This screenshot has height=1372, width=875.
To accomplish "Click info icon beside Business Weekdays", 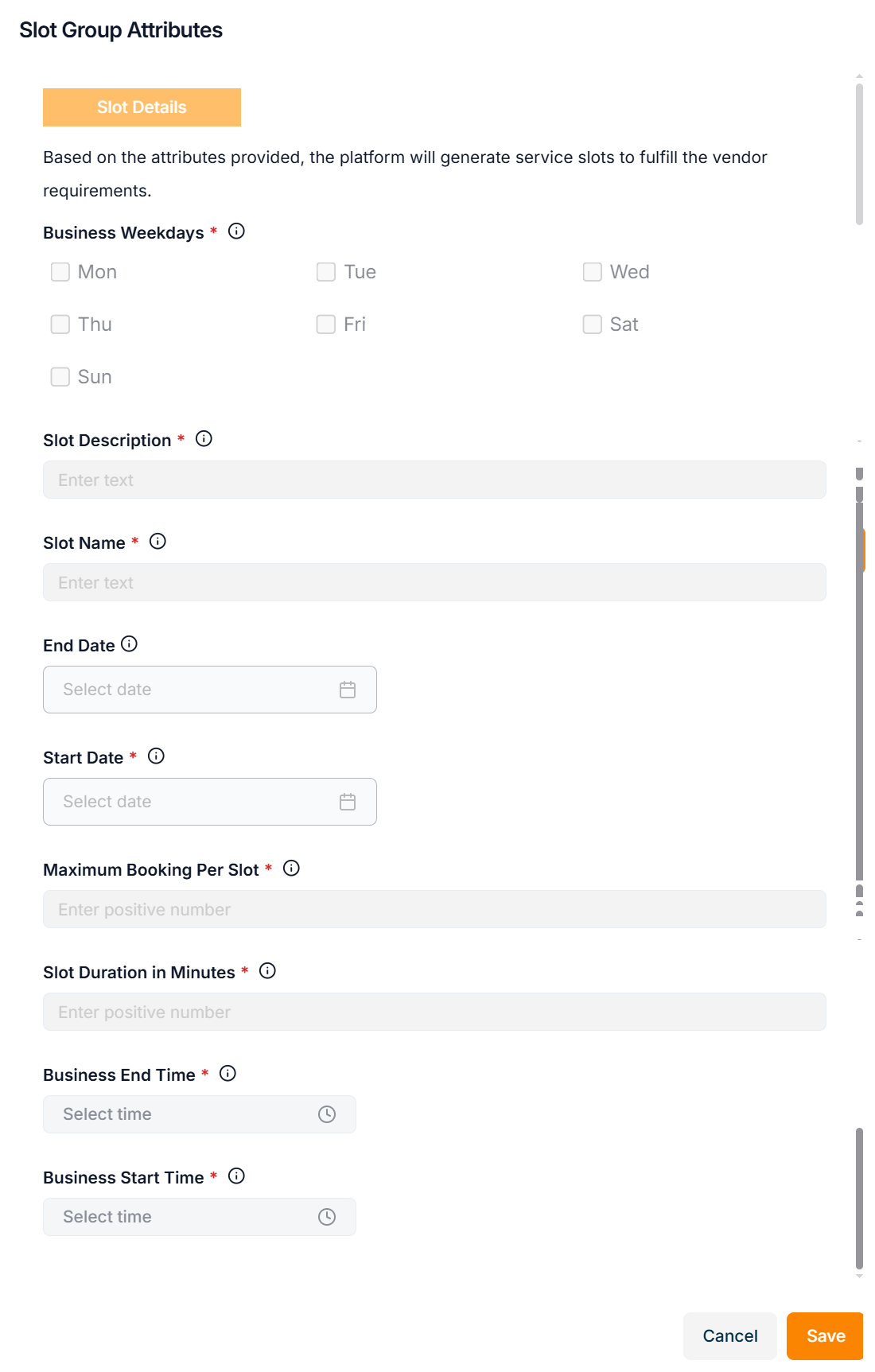I will pyautogui.click(x=236, y=231).
